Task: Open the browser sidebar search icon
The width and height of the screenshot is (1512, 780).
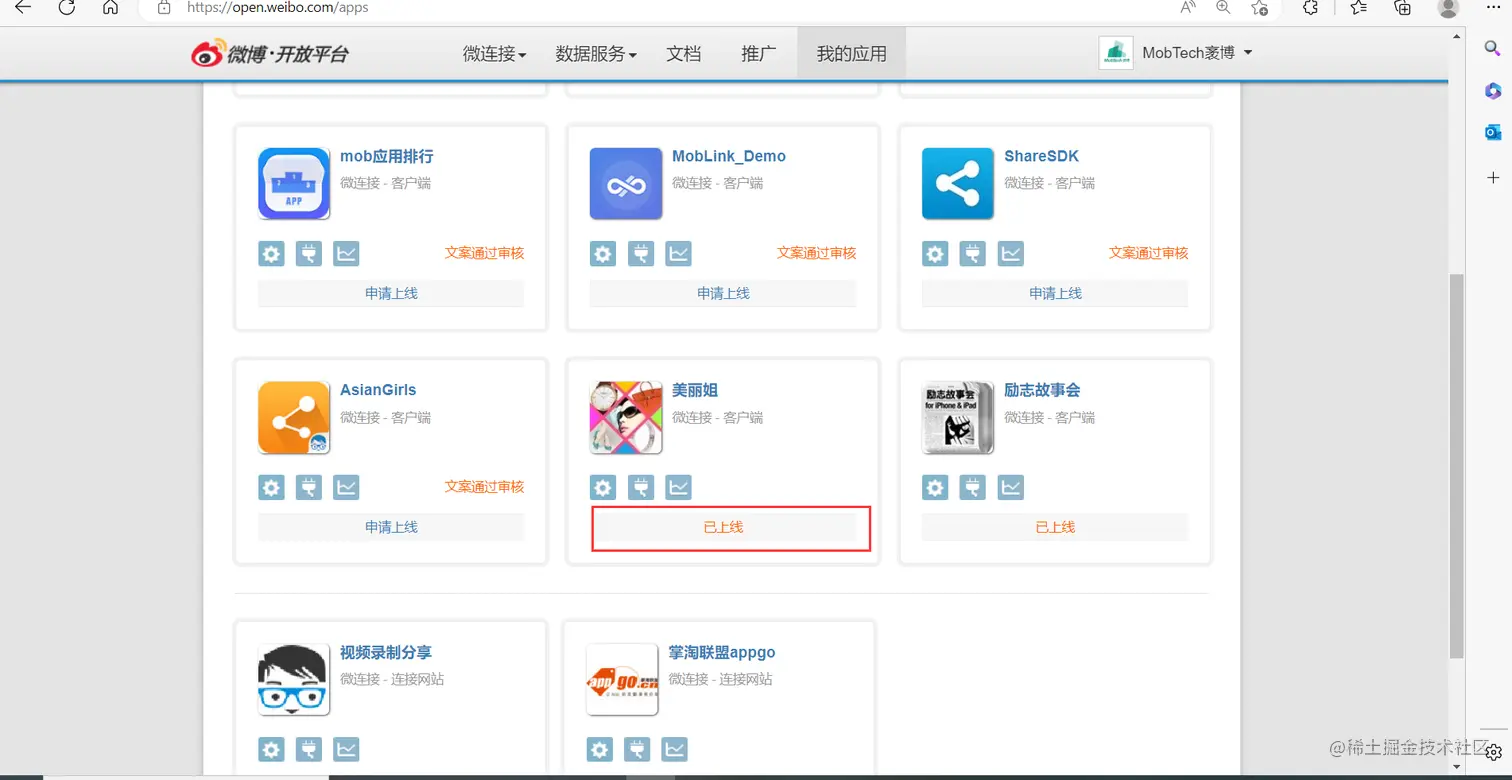Action: tap(1493, 48)
